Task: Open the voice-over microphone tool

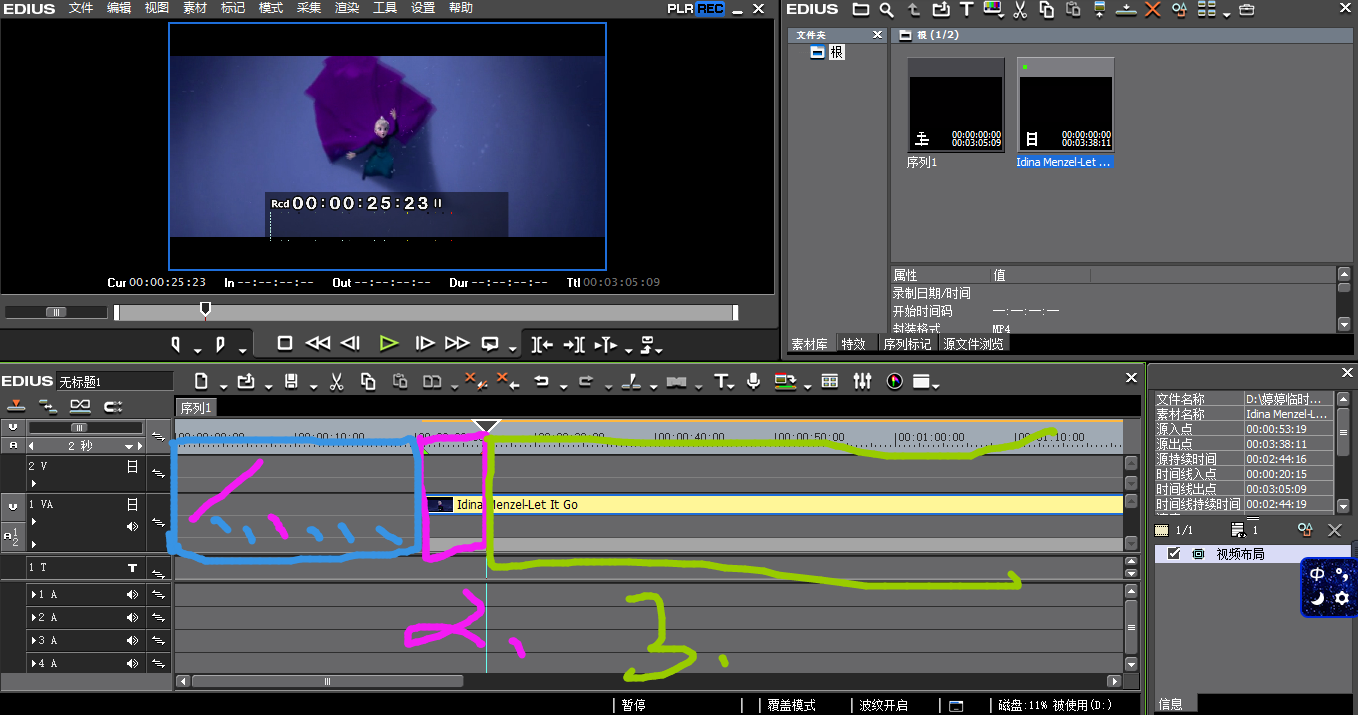Action: (754, 381)
